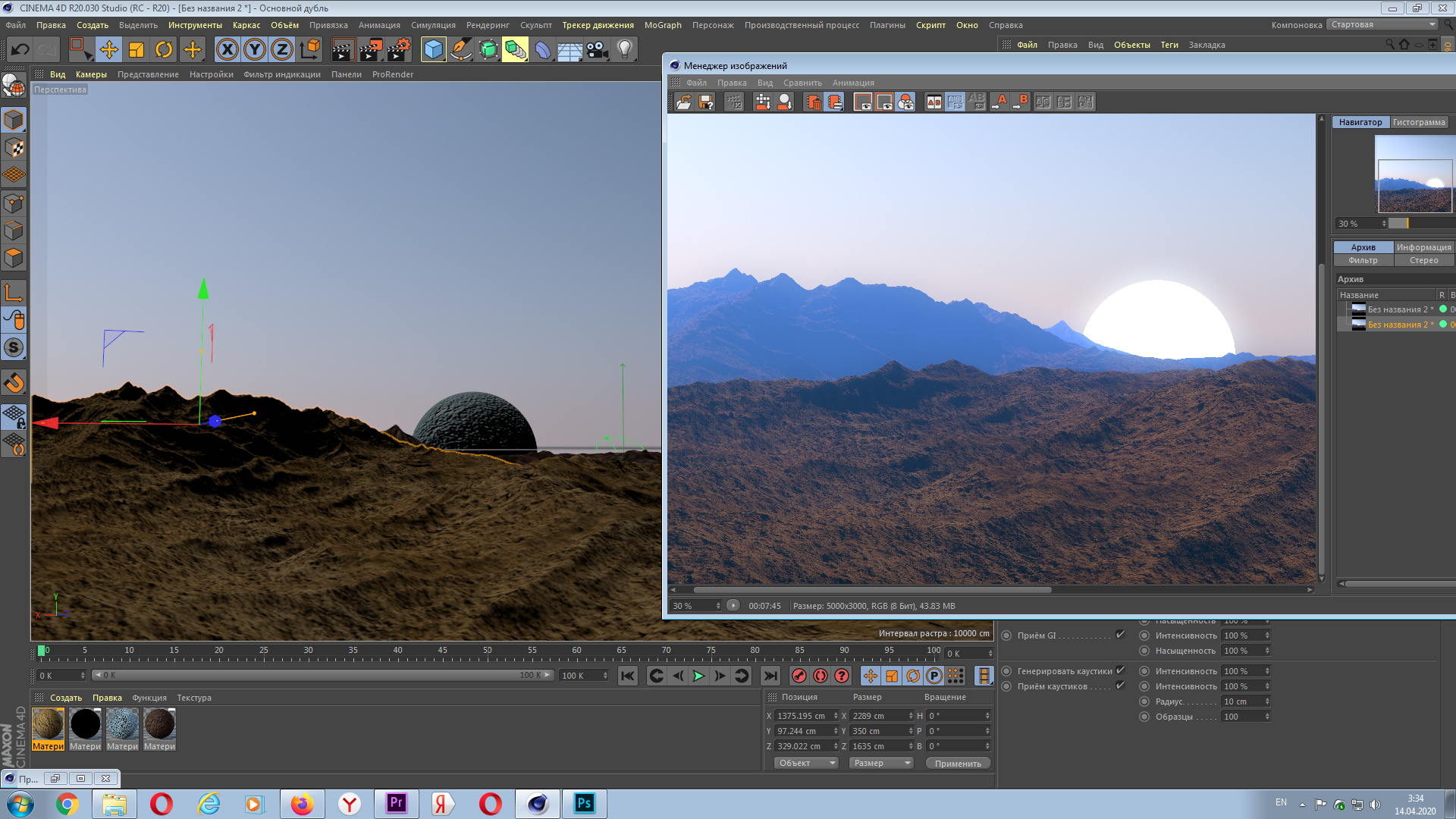1456x819 pixels.
Task: Click the render view clapperboard icon
Action: click(343, 50)
